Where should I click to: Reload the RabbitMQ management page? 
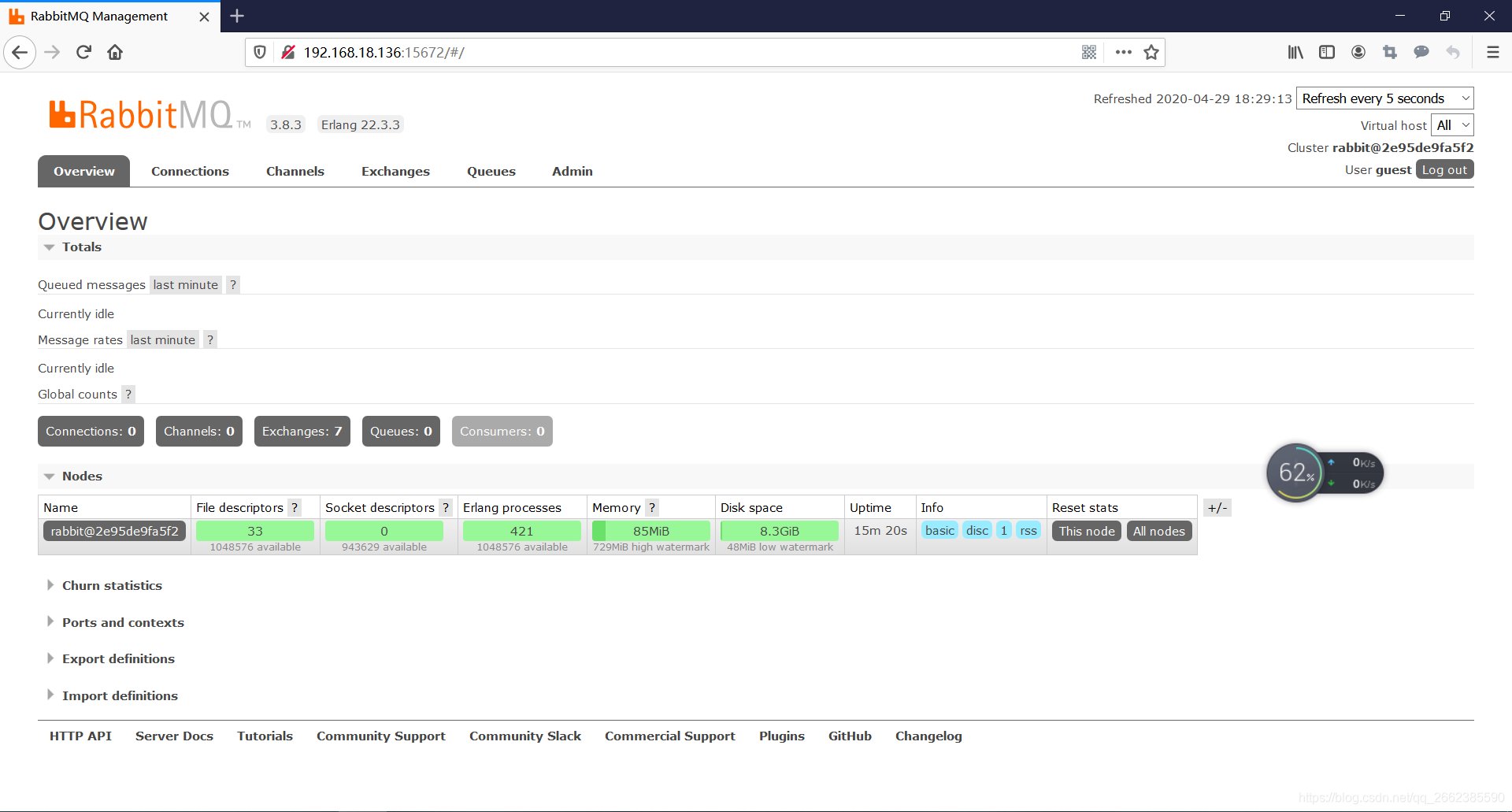[x=84, y=53]
